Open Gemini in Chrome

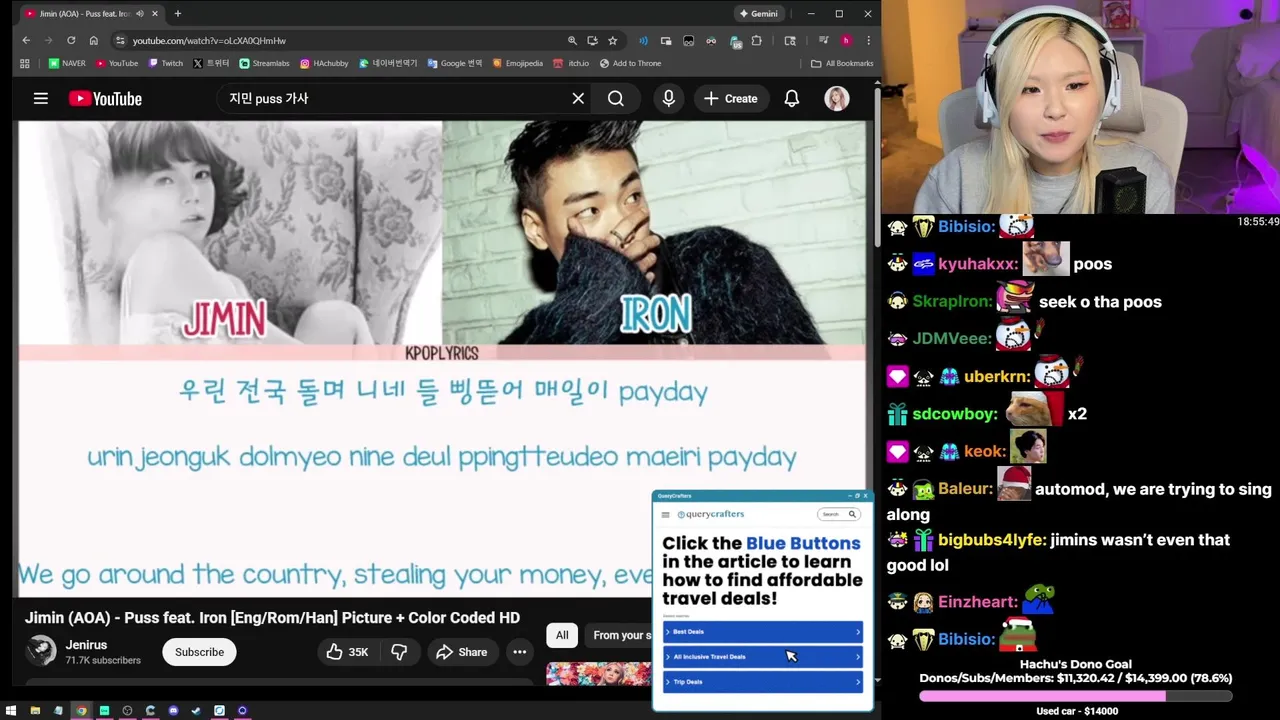758,14
